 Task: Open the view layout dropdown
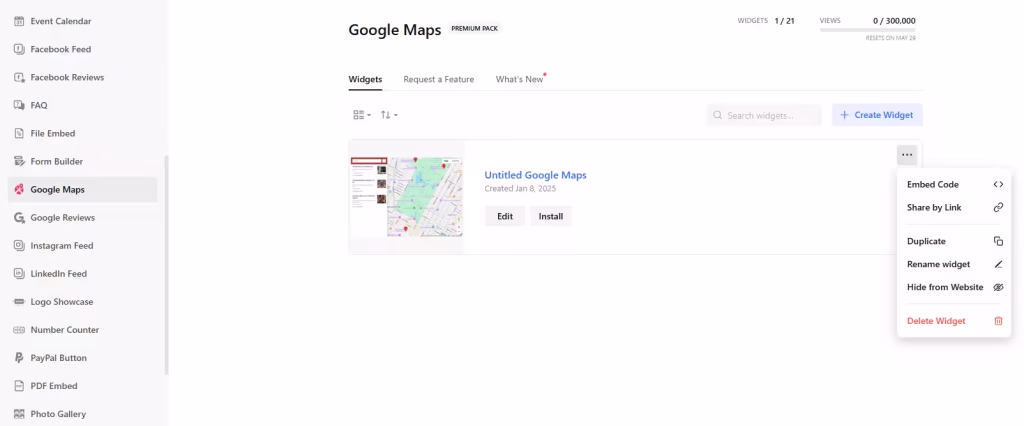click(x=362, y=115)
